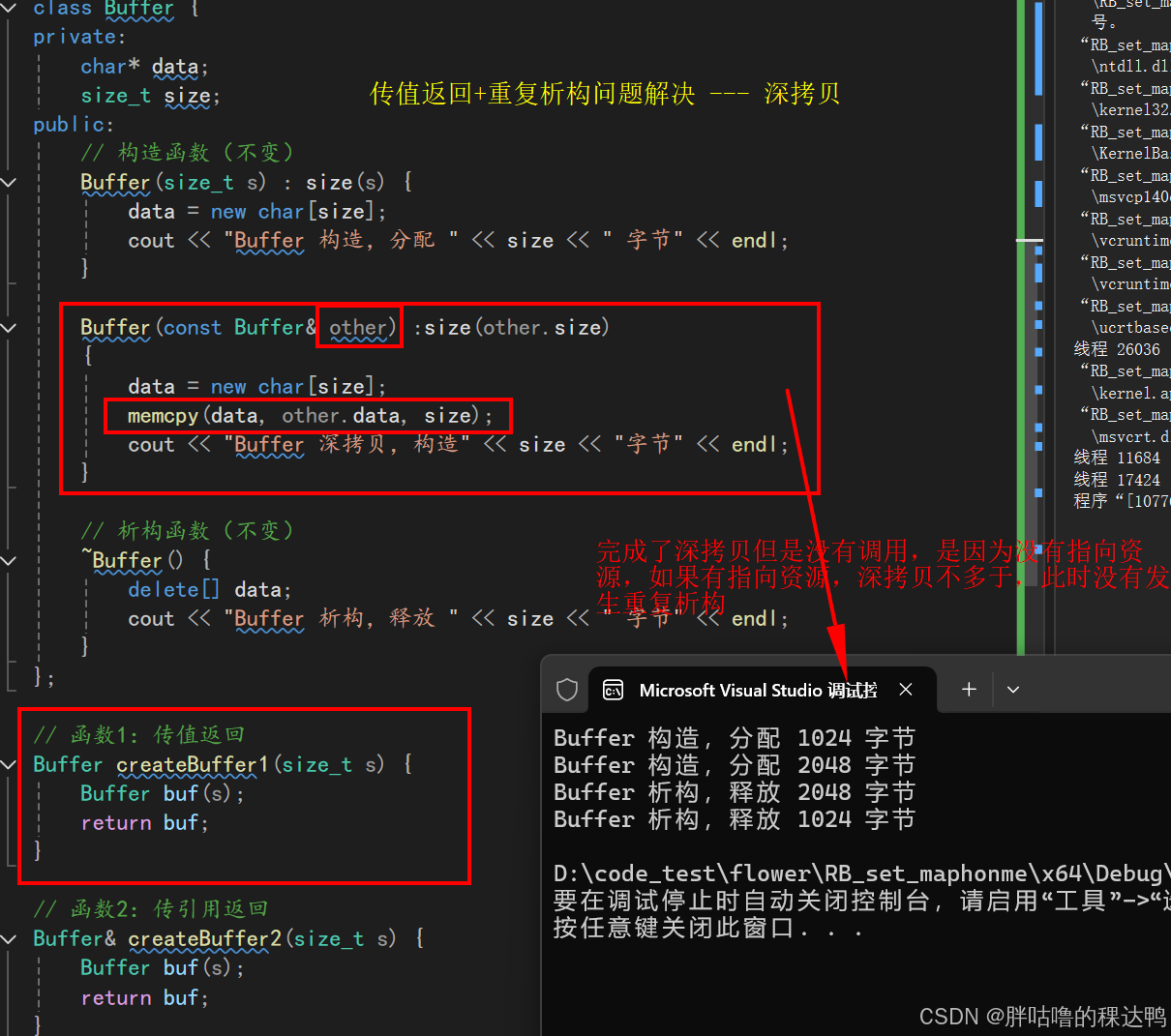Click the CSDN @胖咕噜的稞达鸭 watermark link
This screenshot has height=1036, width=1171.
(1040, 1016)
